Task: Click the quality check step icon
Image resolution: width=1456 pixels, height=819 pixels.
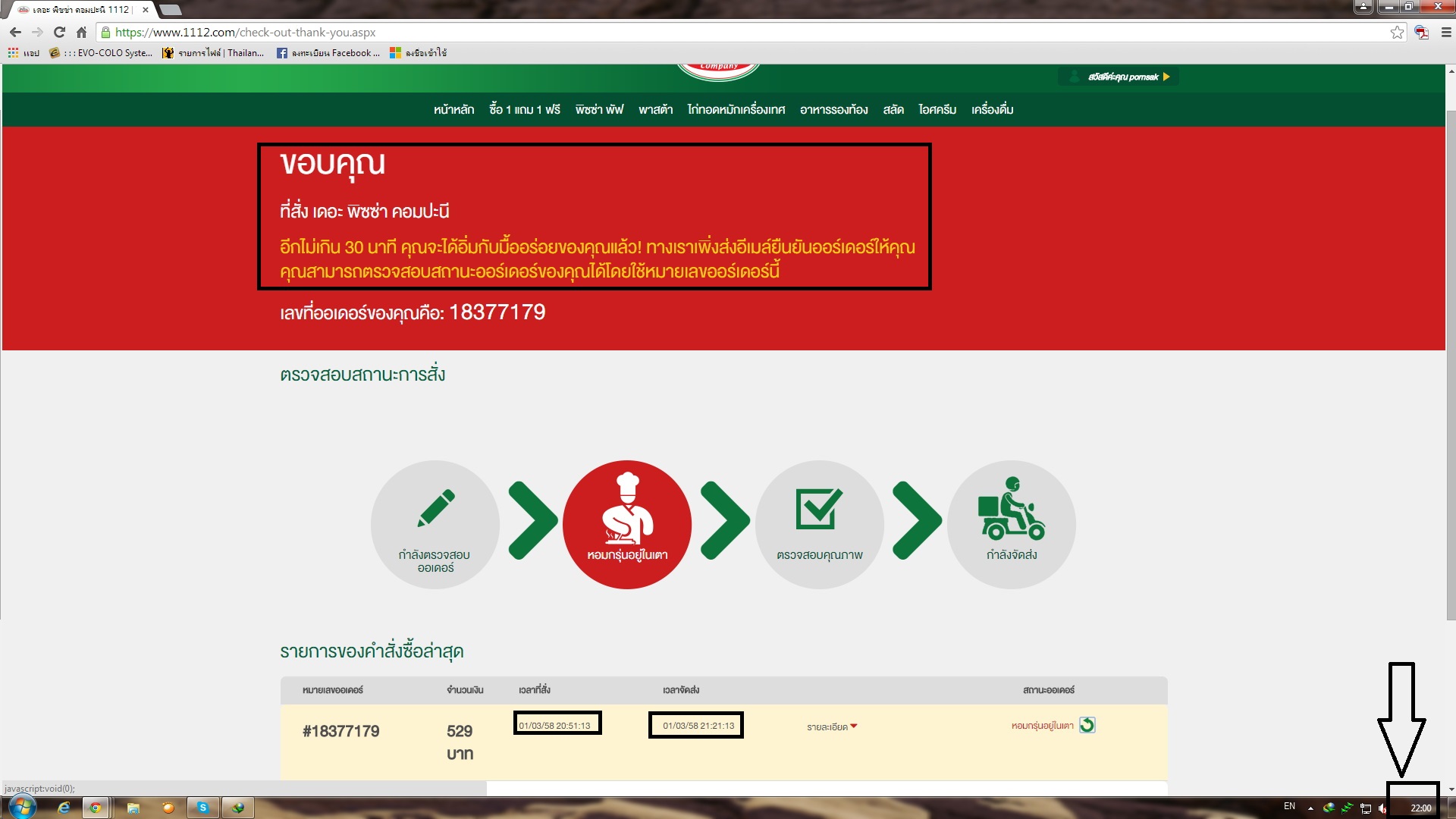Action: click(819, 524)
